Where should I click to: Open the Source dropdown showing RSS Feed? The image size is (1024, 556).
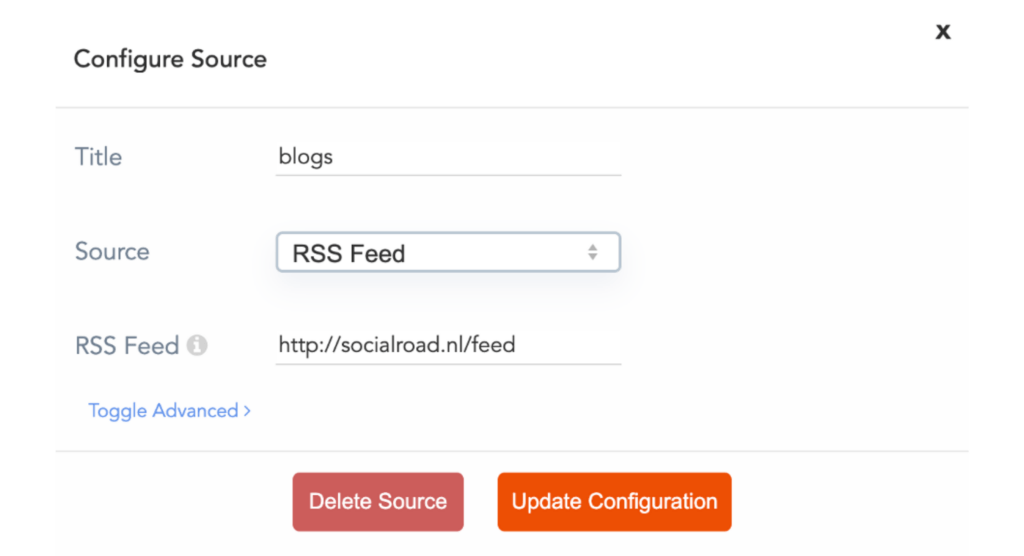448,252
